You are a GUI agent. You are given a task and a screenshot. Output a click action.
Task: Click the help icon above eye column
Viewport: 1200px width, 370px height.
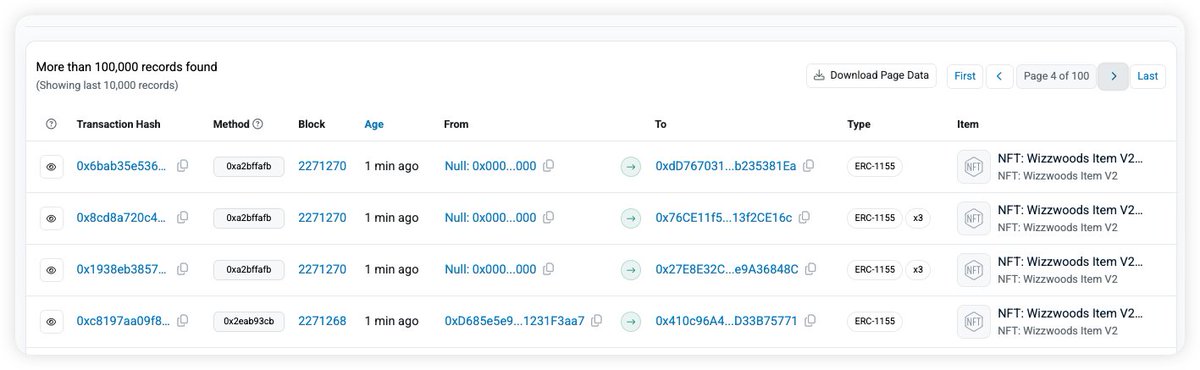51,124
